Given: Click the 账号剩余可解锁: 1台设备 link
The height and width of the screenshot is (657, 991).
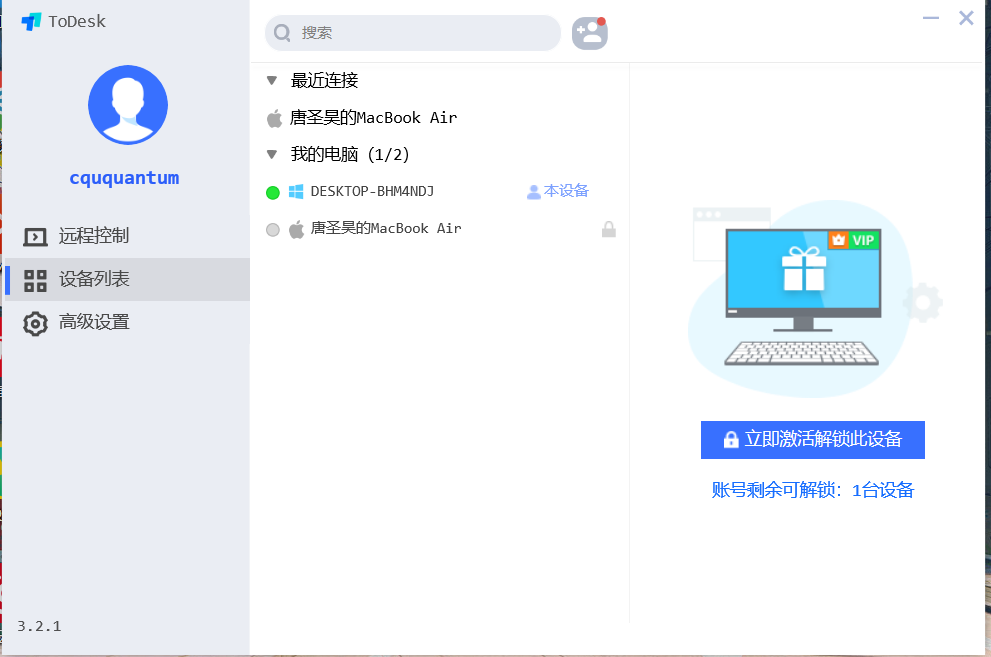Looking at the screenshot, I should click(x=813, y=490).
